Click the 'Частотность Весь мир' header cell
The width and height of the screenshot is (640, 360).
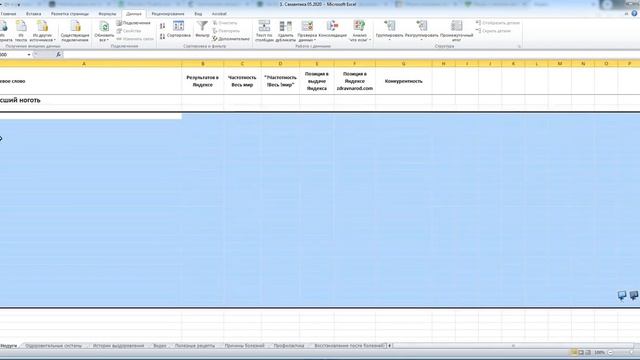(x=242, y=81)
